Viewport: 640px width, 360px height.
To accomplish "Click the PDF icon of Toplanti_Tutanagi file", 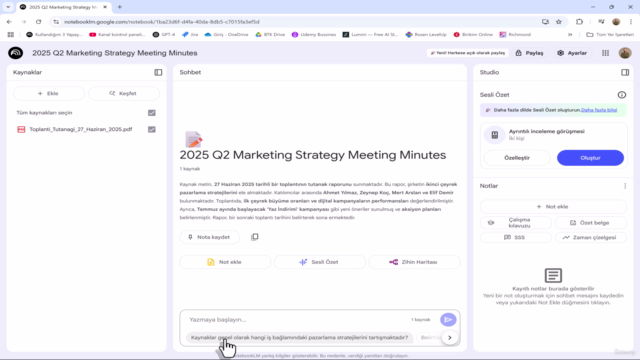I will click(x=21, y=129).
